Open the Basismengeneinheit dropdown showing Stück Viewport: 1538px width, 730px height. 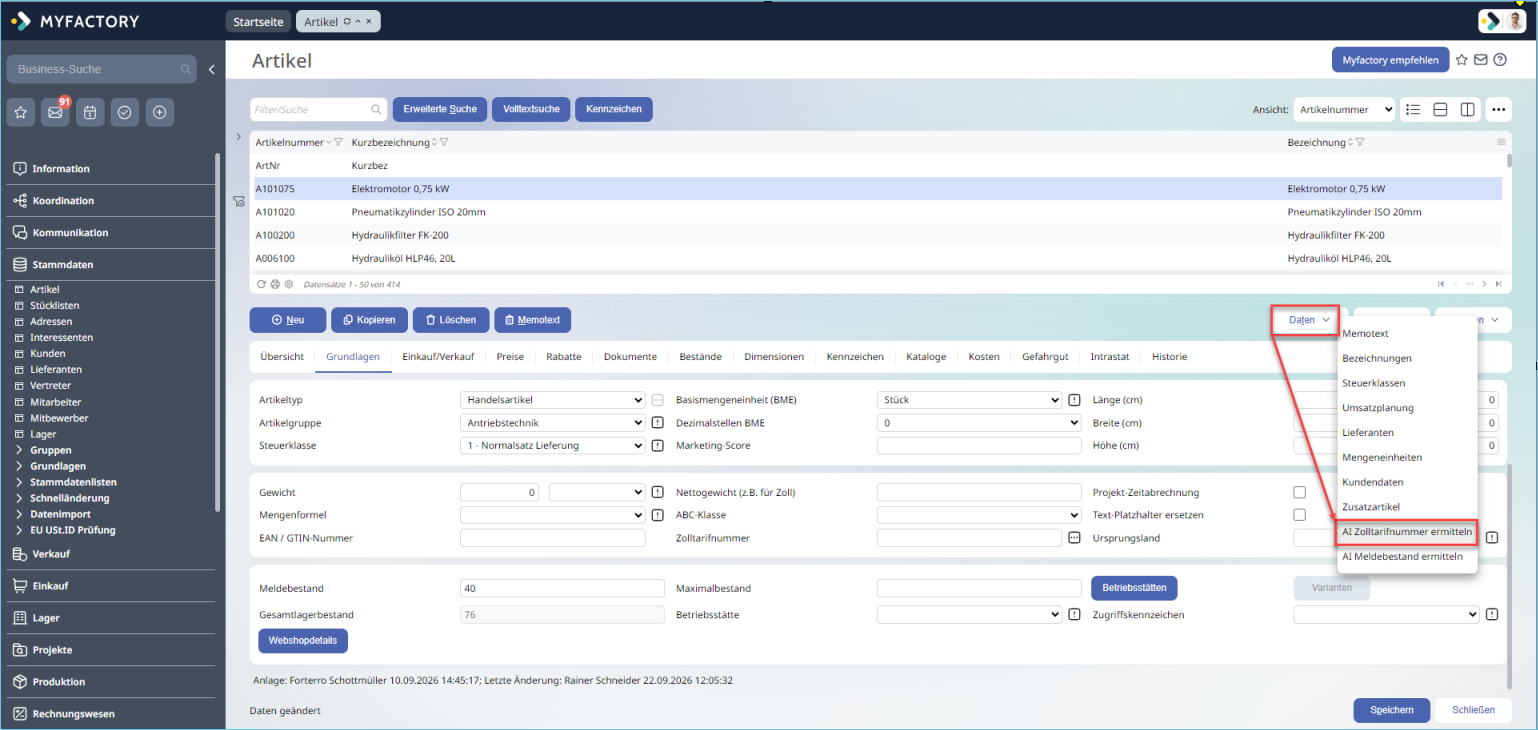[969, 400]
